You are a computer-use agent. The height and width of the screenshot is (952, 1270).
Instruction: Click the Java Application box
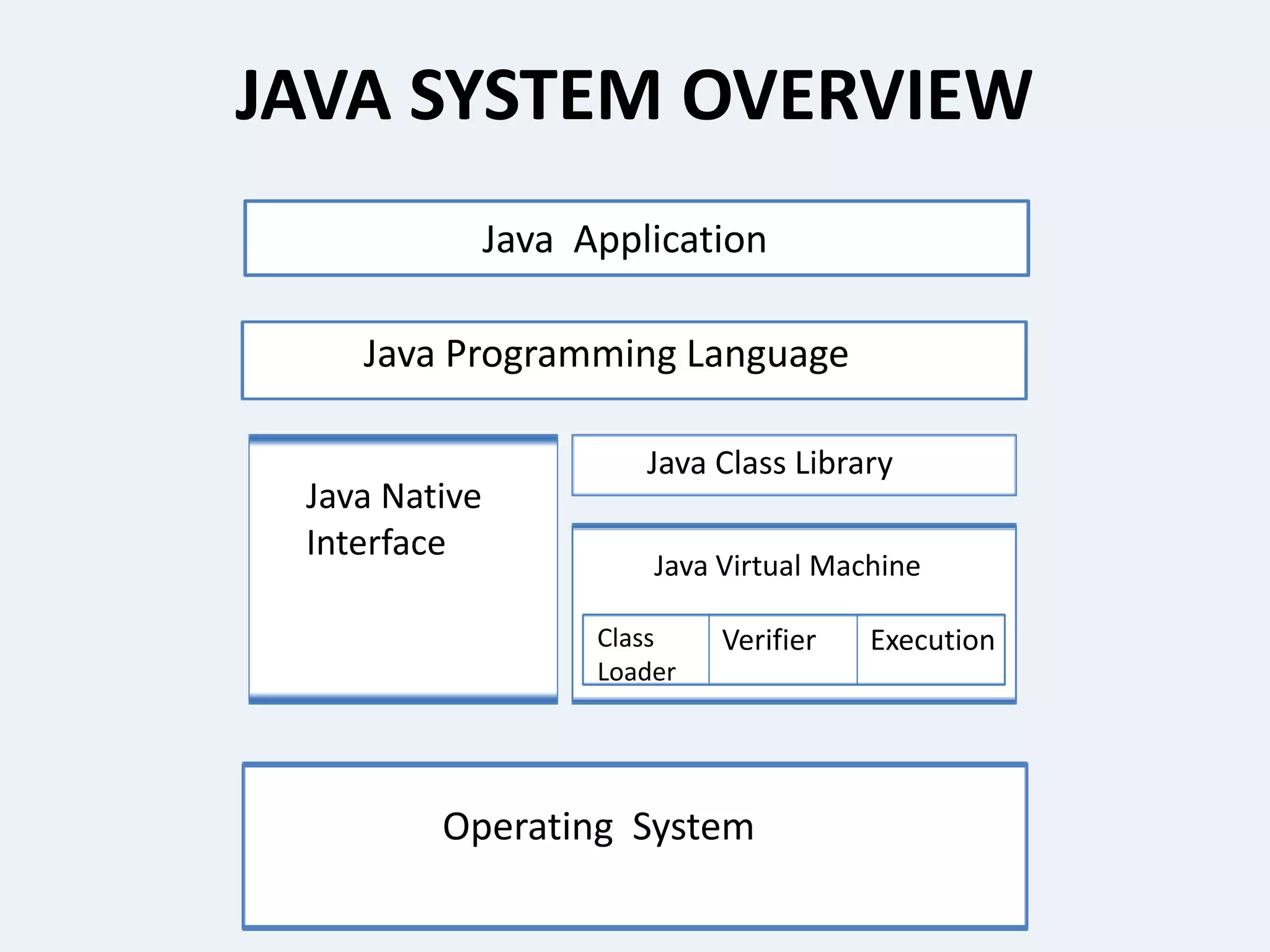(636, 239)
